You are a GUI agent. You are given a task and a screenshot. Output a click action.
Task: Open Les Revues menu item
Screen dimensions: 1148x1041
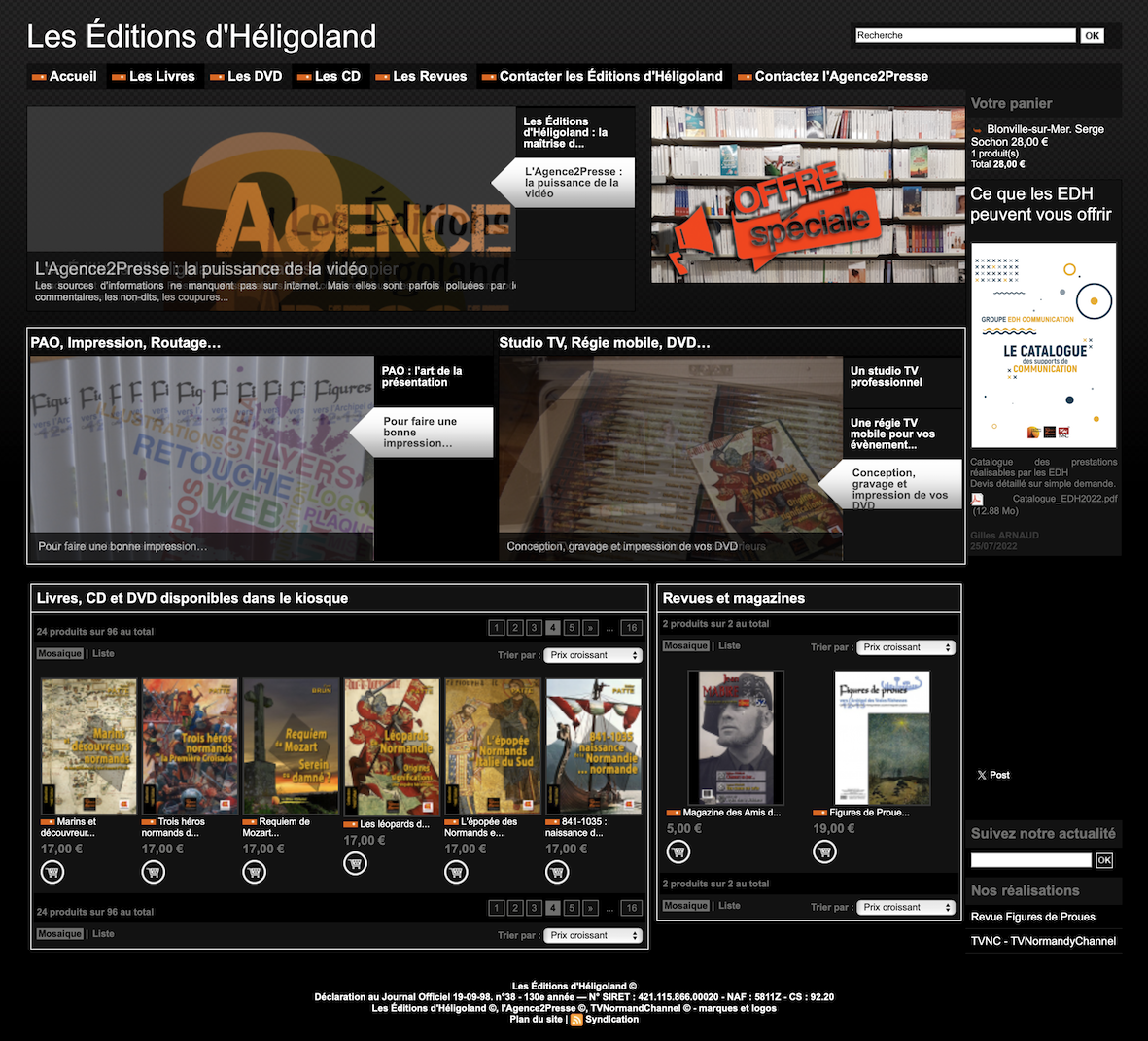[421, 76]
